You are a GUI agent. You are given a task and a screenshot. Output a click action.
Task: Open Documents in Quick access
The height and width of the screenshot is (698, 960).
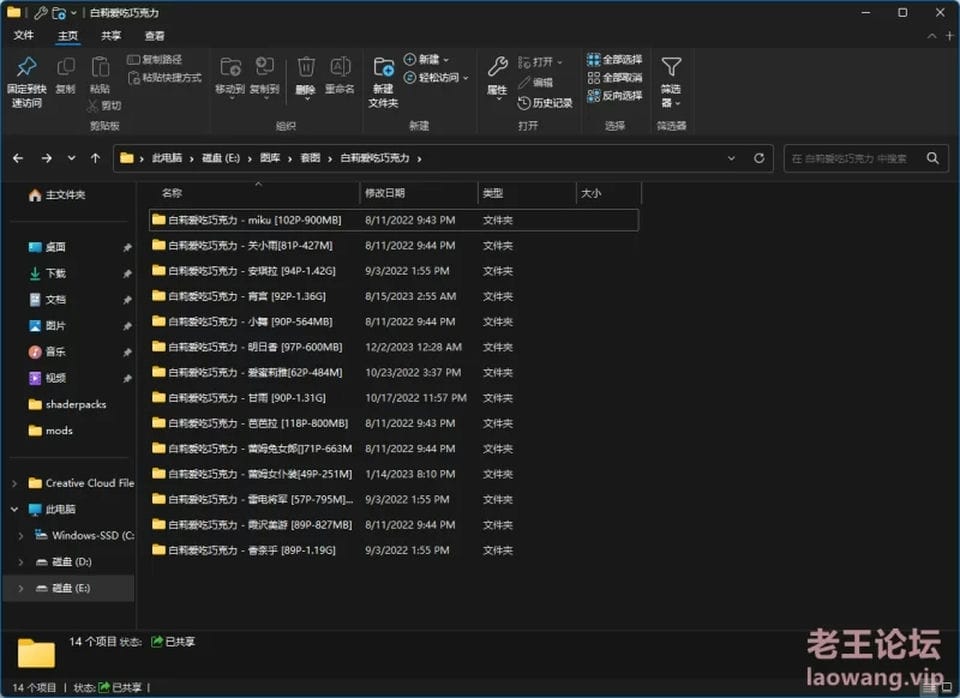coord(47,299)
